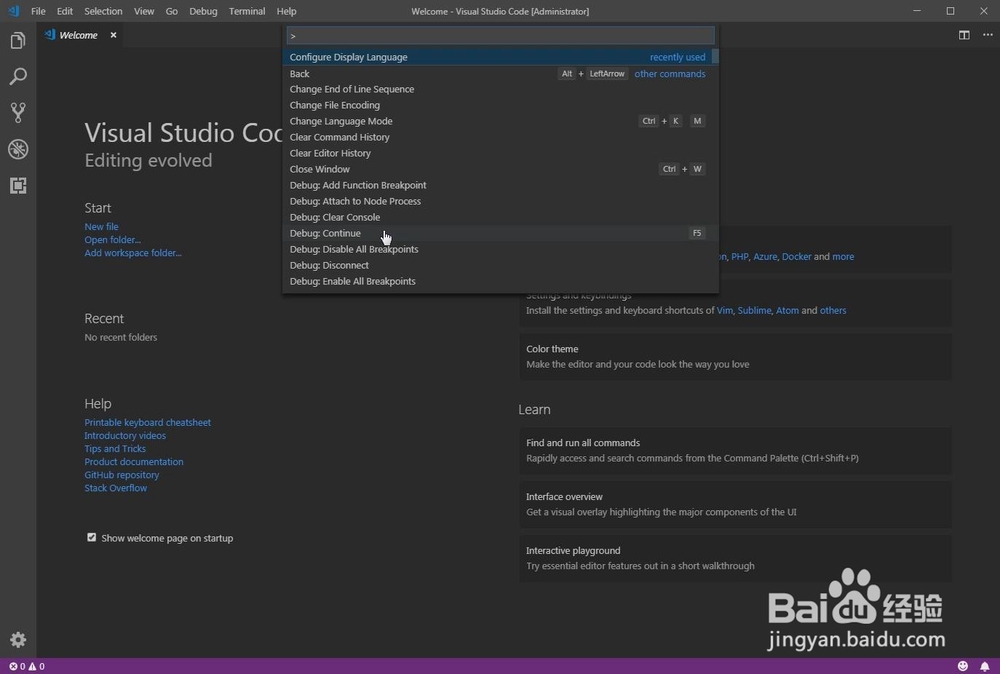Open GitHub repository link
This screenshot has height=674, width=1000.
pos(122,474)
